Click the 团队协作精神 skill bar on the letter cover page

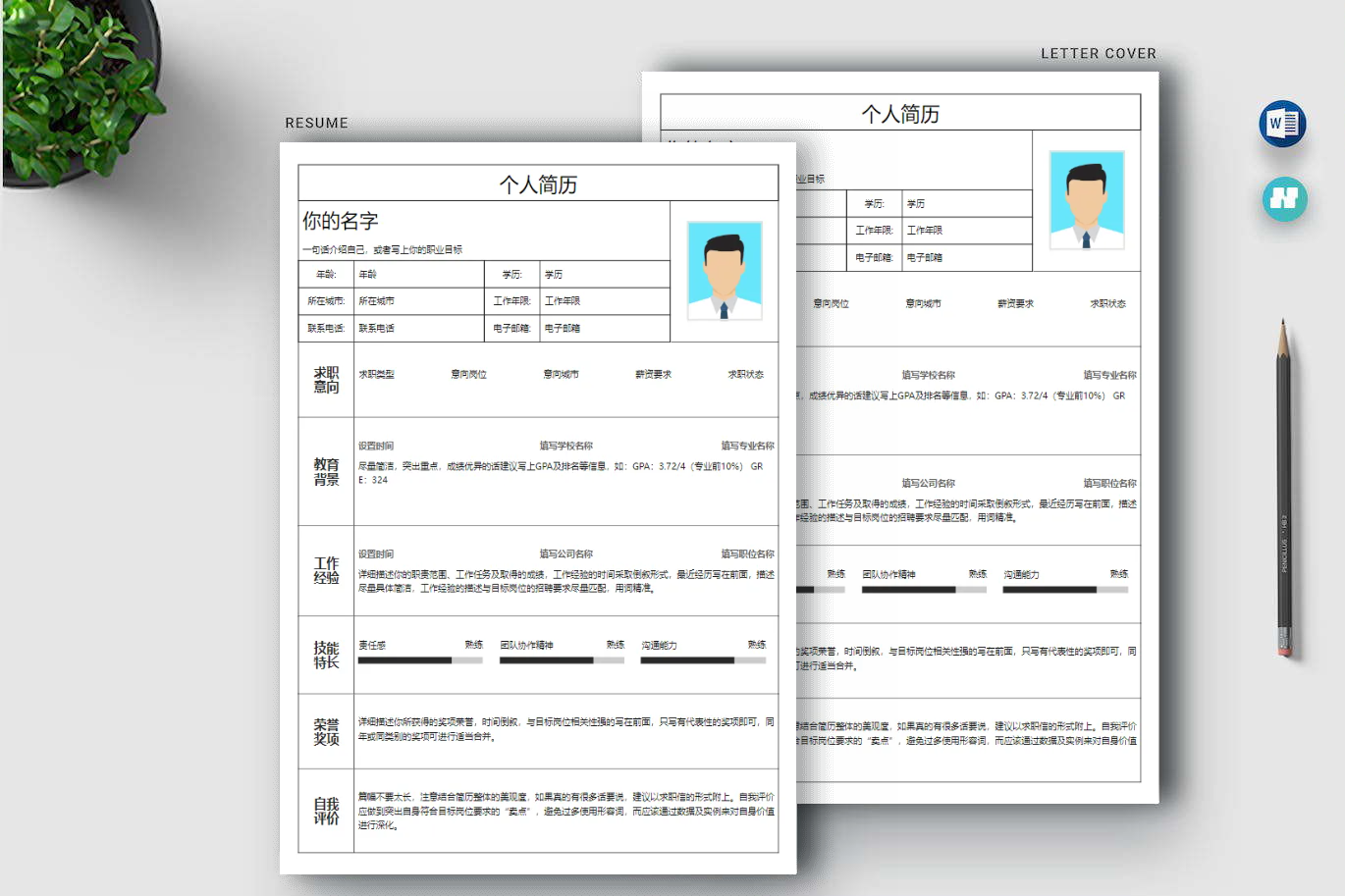pyautogui.click(x=924, y=590)
